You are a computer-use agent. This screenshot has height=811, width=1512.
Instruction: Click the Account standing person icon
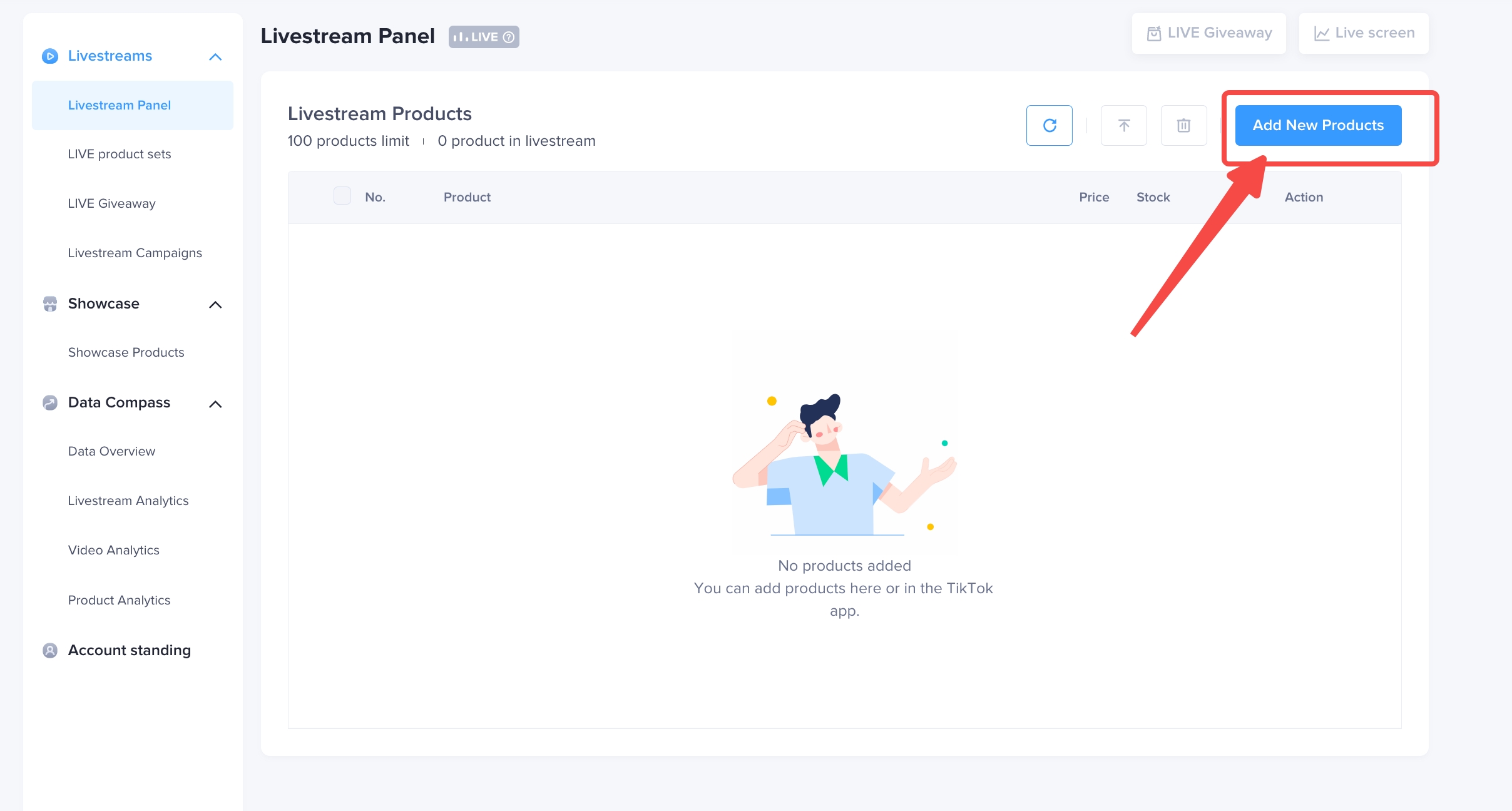click(x=50, y=651)
